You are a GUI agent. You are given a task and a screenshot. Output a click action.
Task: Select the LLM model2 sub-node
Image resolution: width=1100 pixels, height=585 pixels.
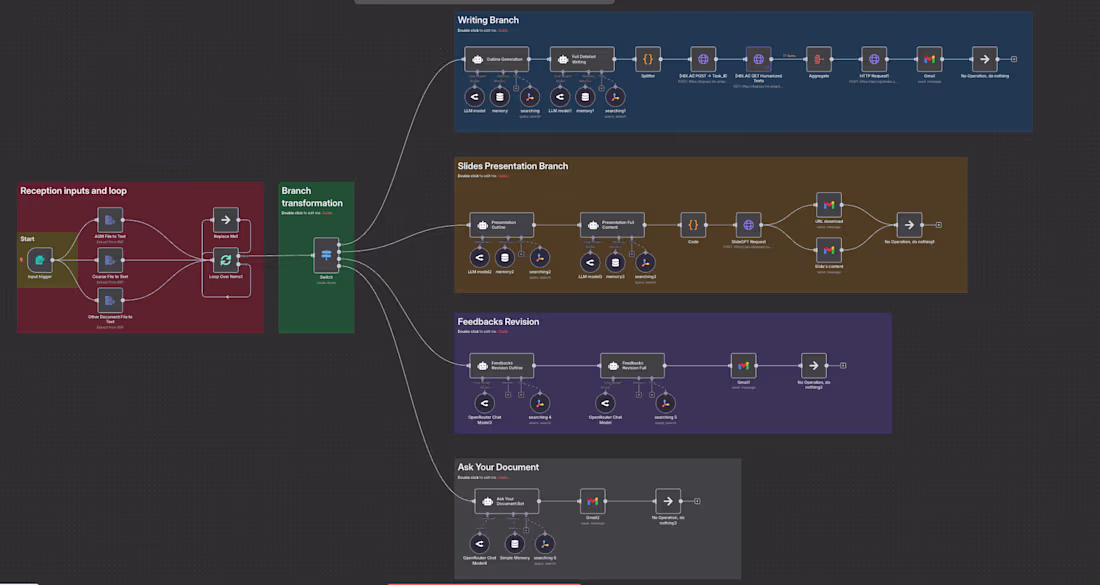pos(479,258)
